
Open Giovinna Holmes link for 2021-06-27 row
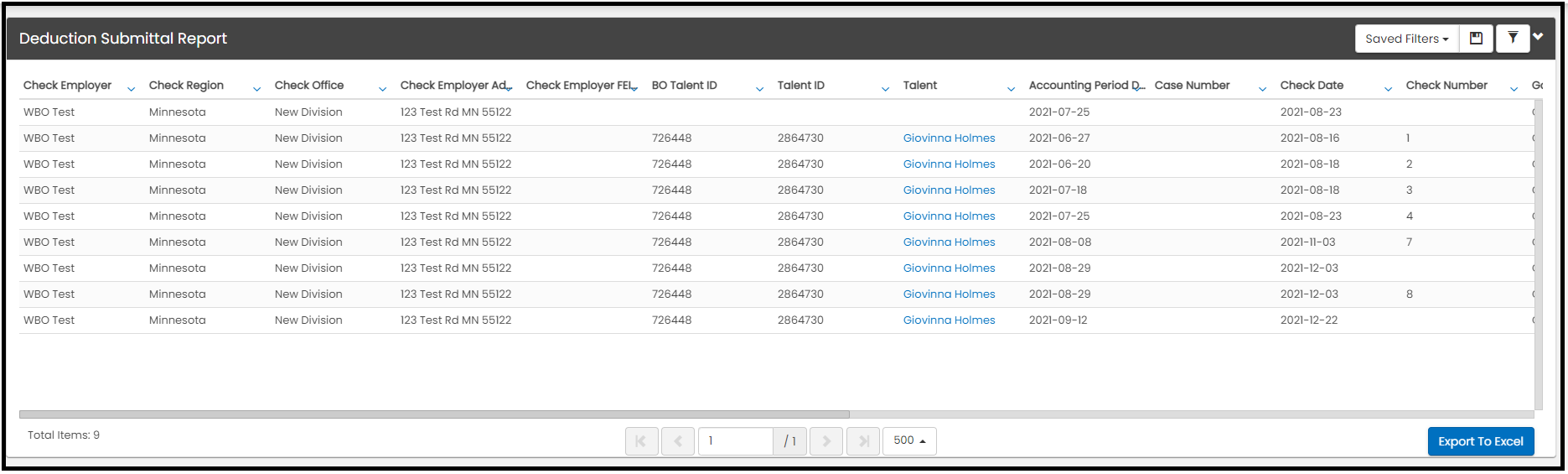click(x=949, y=138)
